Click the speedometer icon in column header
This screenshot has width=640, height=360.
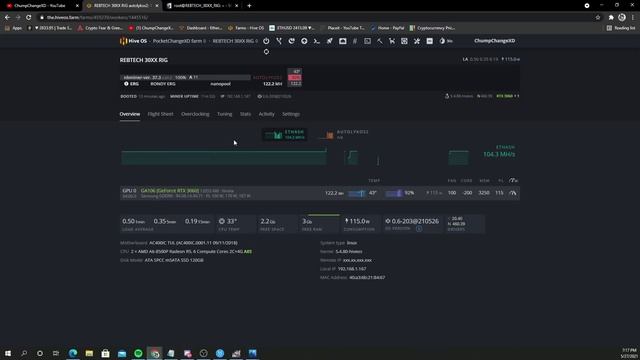click(x=513, y=180)
